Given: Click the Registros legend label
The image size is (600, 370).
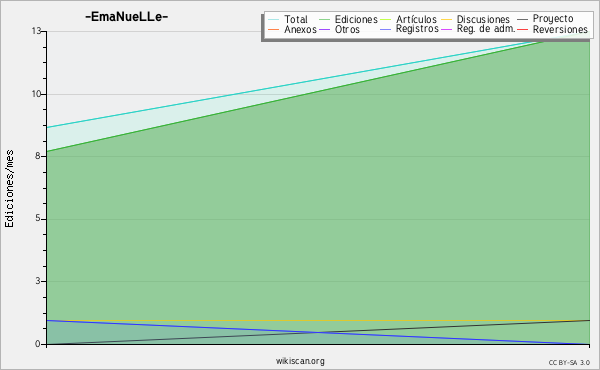Looking at the screenshot, I should 417,29.
